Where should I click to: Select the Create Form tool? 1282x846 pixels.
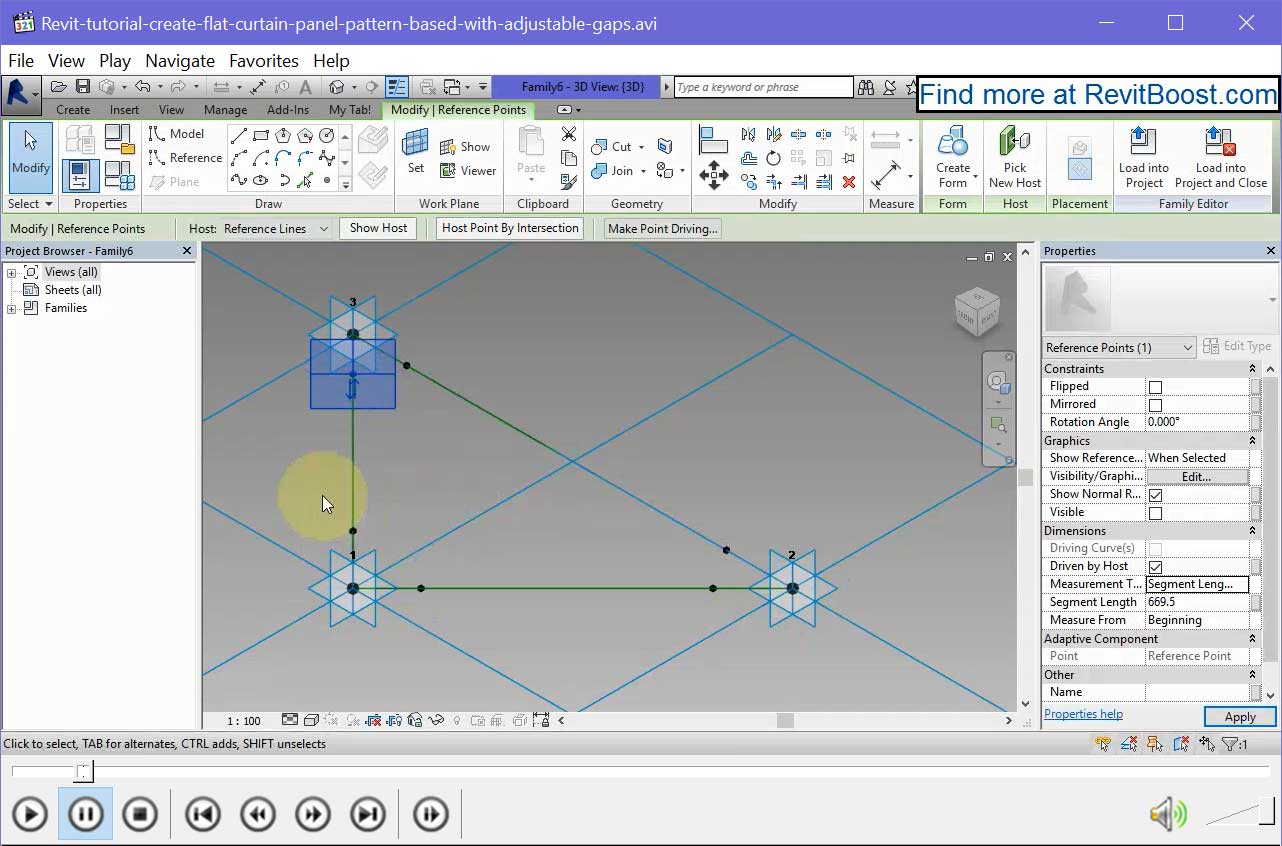952,157
